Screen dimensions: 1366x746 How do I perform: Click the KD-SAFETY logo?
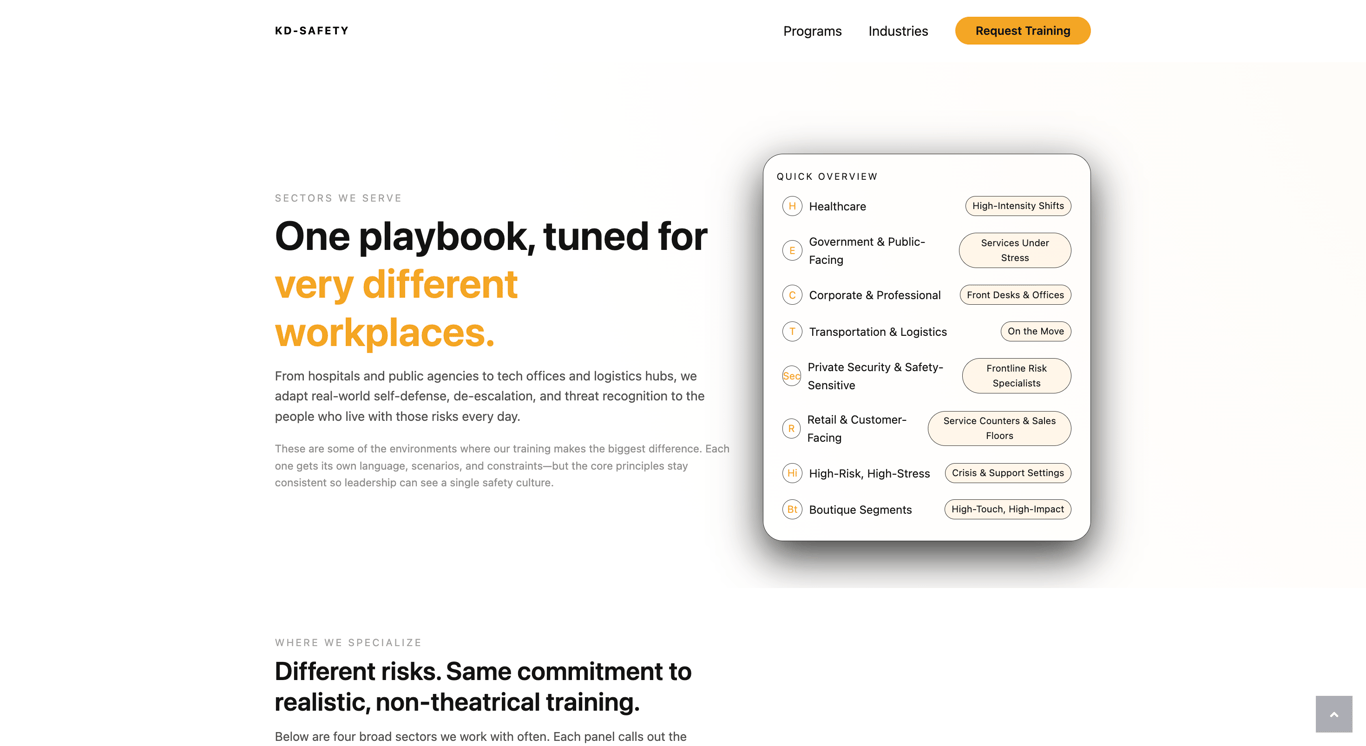312,31
